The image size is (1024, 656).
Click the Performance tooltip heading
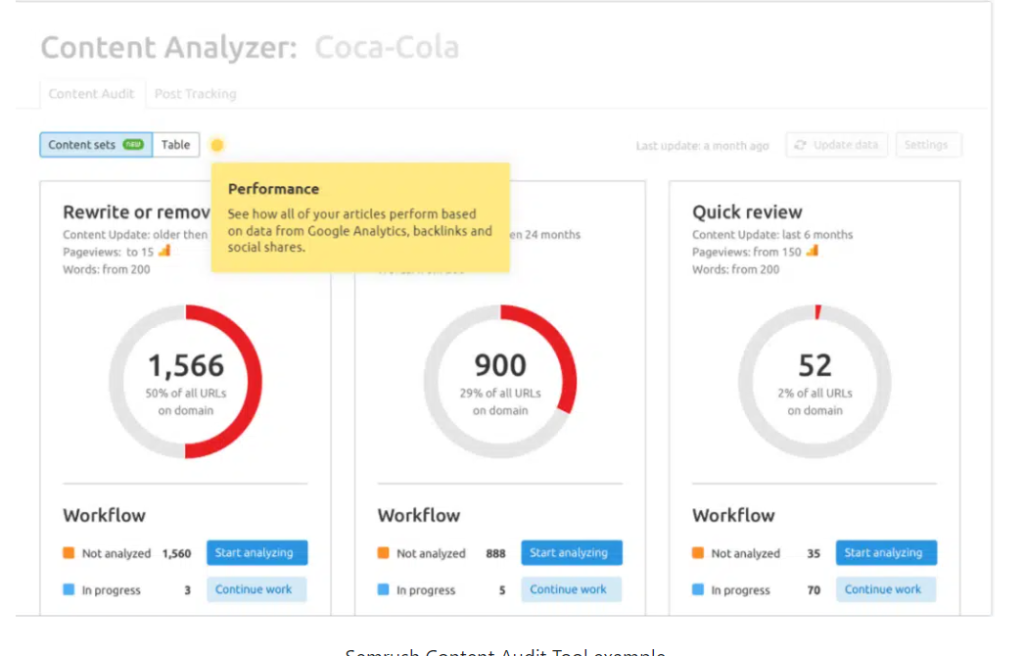[274, 189]
